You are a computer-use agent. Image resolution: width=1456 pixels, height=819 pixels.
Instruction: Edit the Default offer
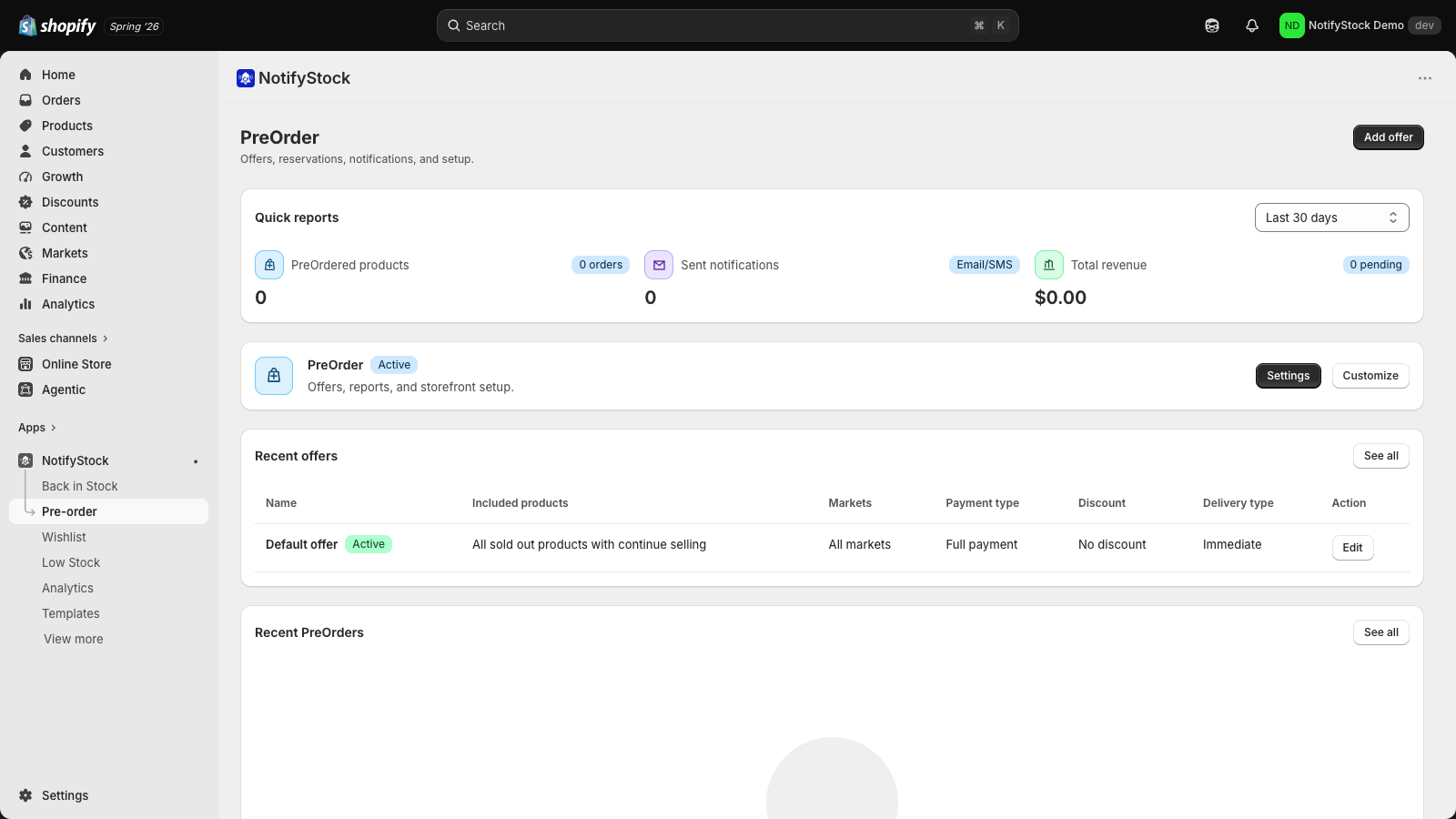[x=1353, y=548]
